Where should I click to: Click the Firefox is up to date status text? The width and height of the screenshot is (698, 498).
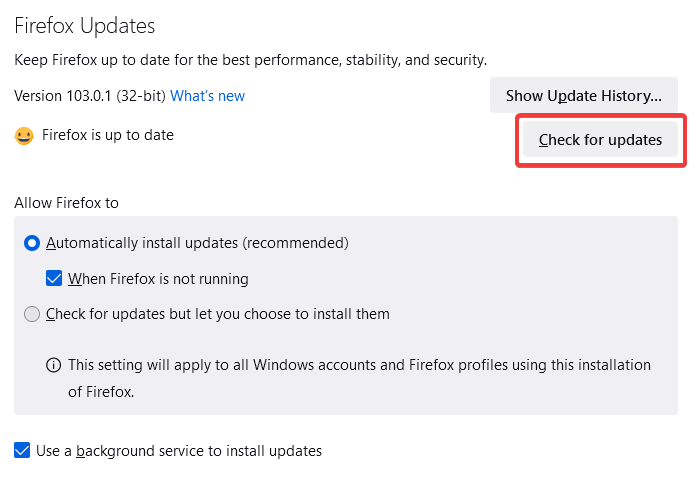(108, 135)
